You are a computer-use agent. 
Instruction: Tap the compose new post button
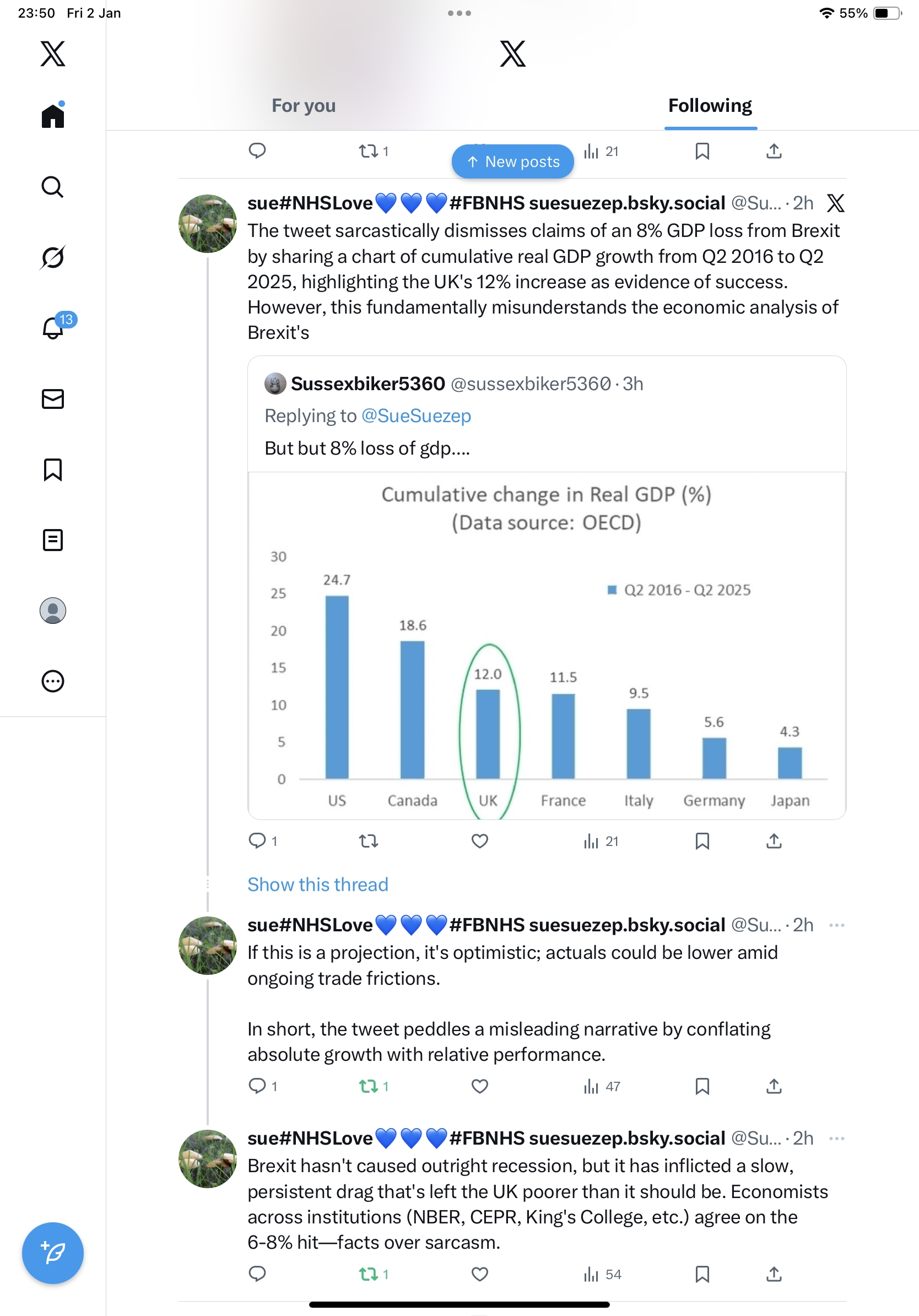[x=52, y=1253]
